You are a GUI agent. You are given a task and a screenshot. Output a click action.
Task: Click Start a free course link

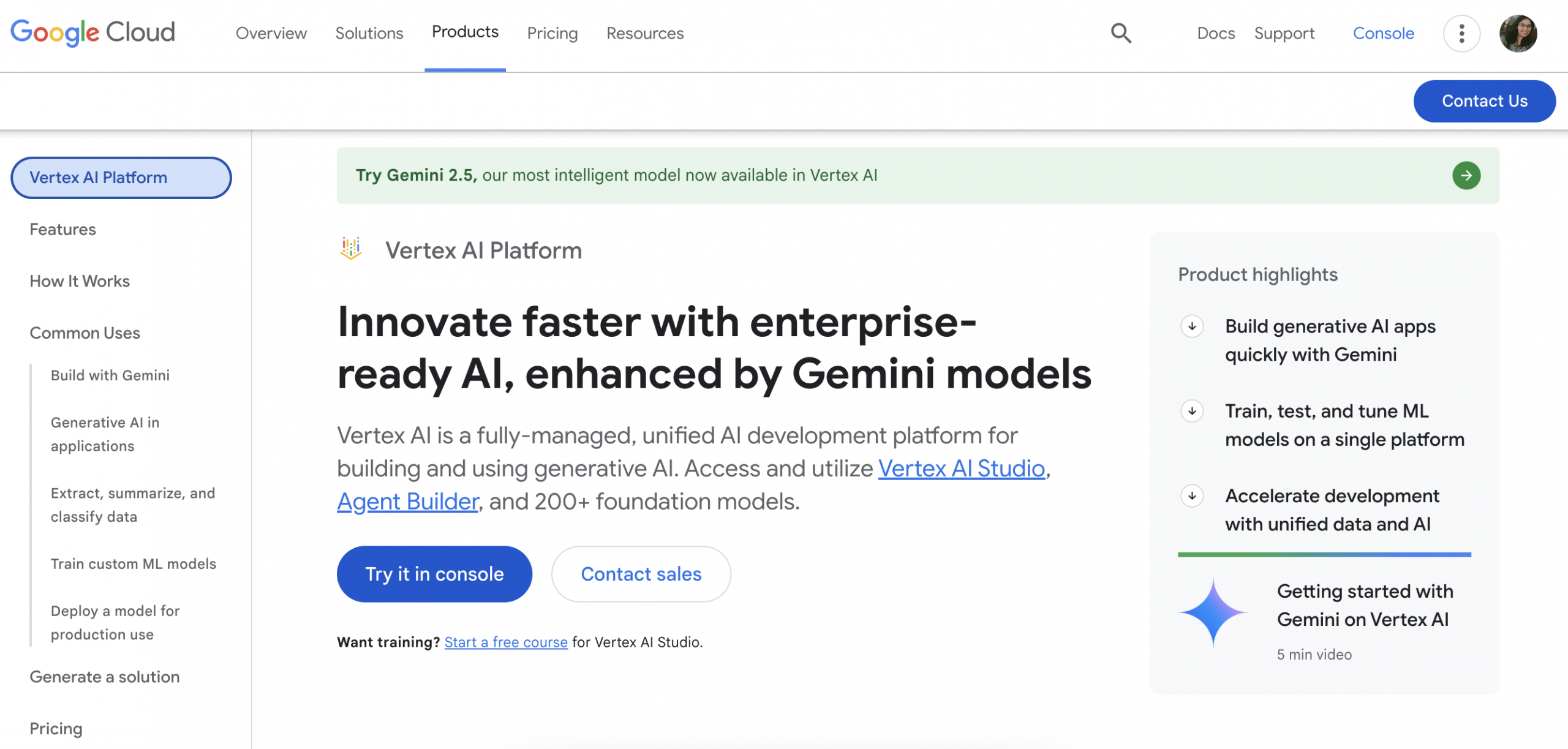(x=506, y=642)
